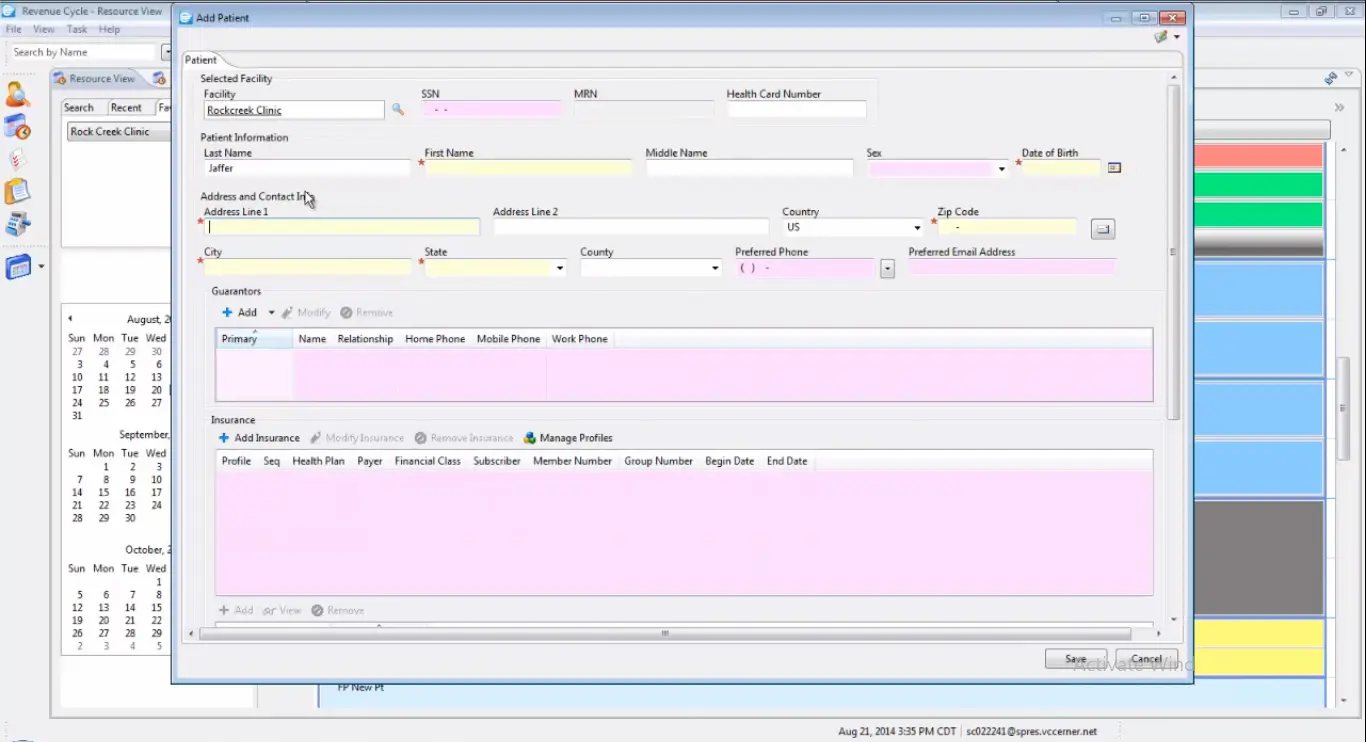Open the scheduling calendar-clock icon in the sidebar
This screenshot has height=742, width=1366.
(15, 126)
